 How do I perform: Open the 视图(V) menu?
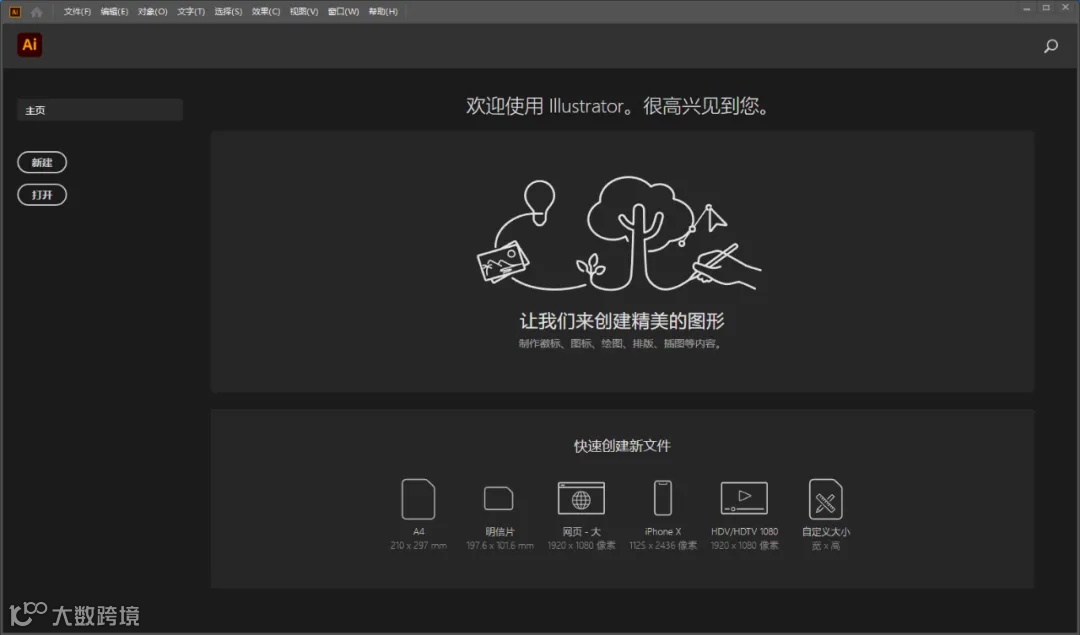pos(304,12)
